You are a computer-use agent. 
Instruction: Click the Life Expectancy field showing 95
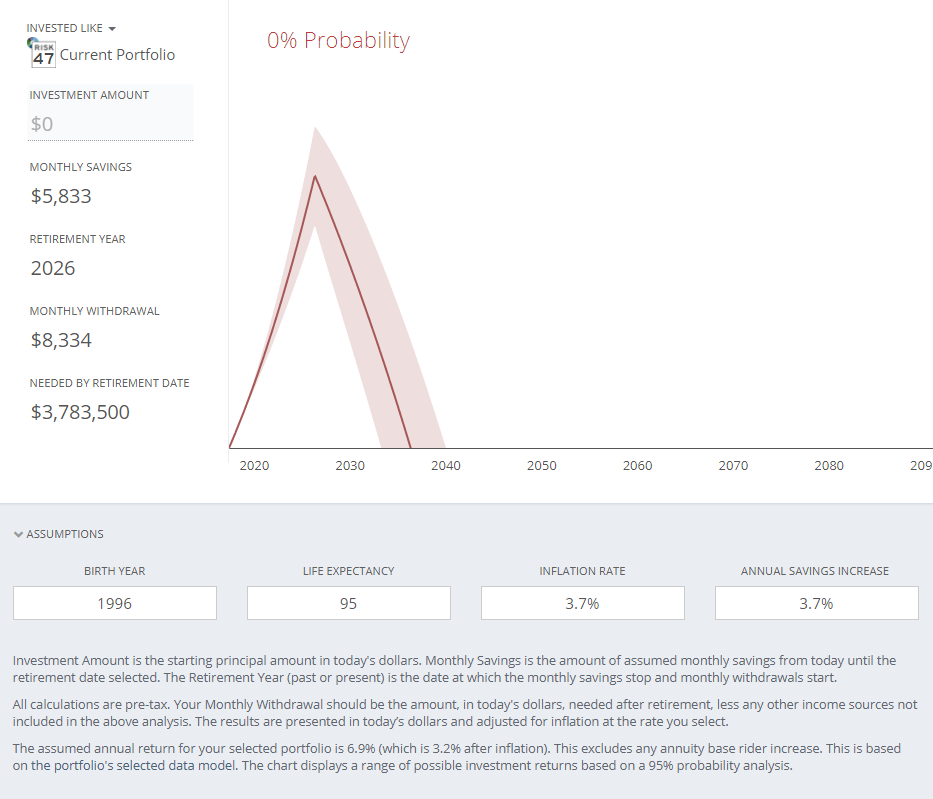pyautogui.click(x=349, y=603)
